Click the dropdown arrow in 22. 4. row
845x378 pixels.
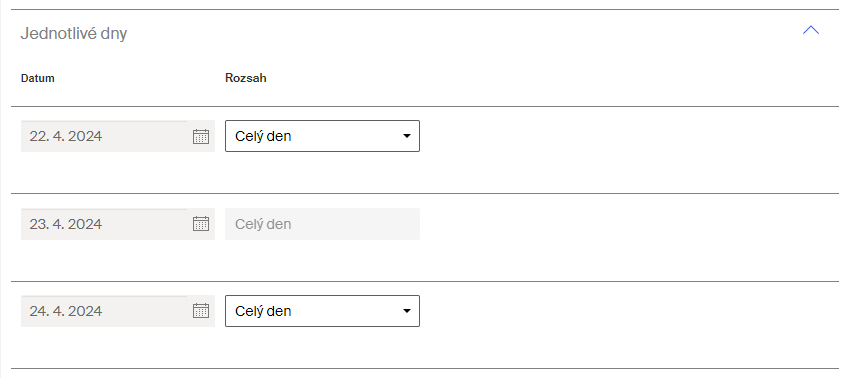pyautogui.click(x=407, y=136)
